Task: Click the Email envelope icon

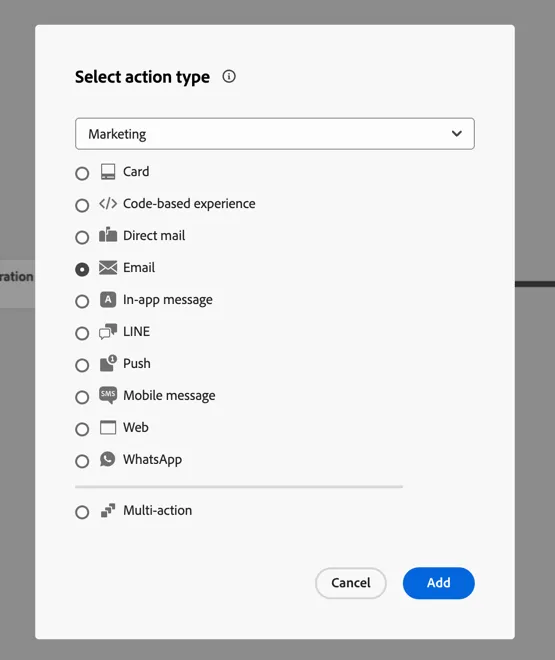Action: tap(108, 267)
